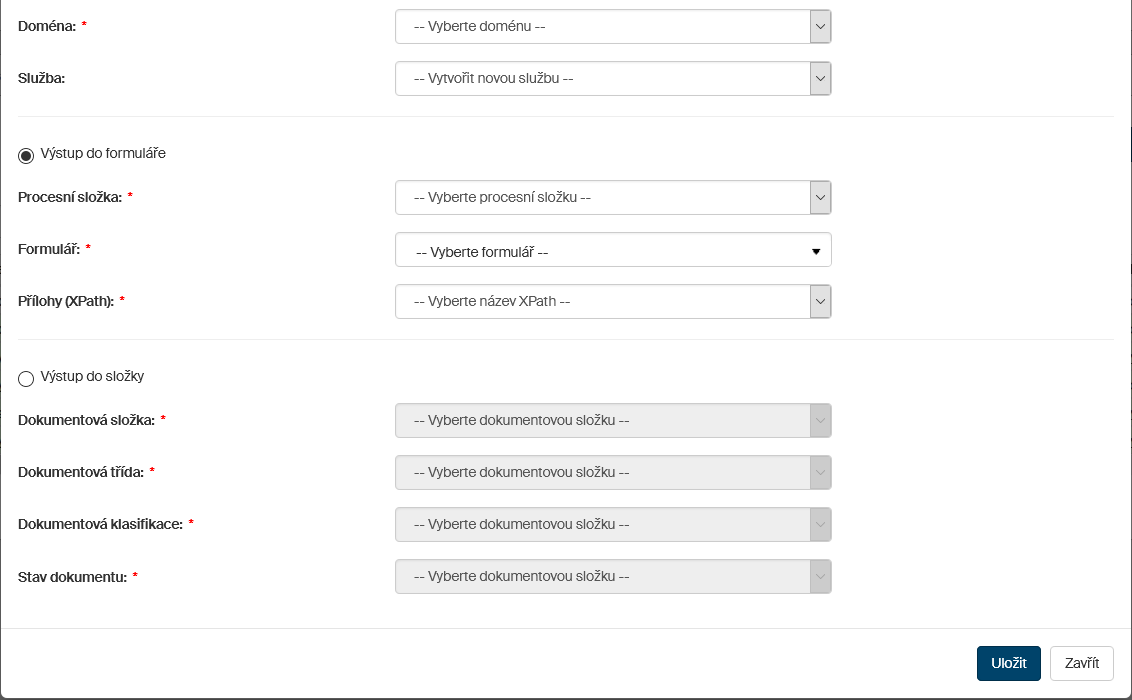
Task: Expand the Formulář select caret
Action: (x=816, y=251)
